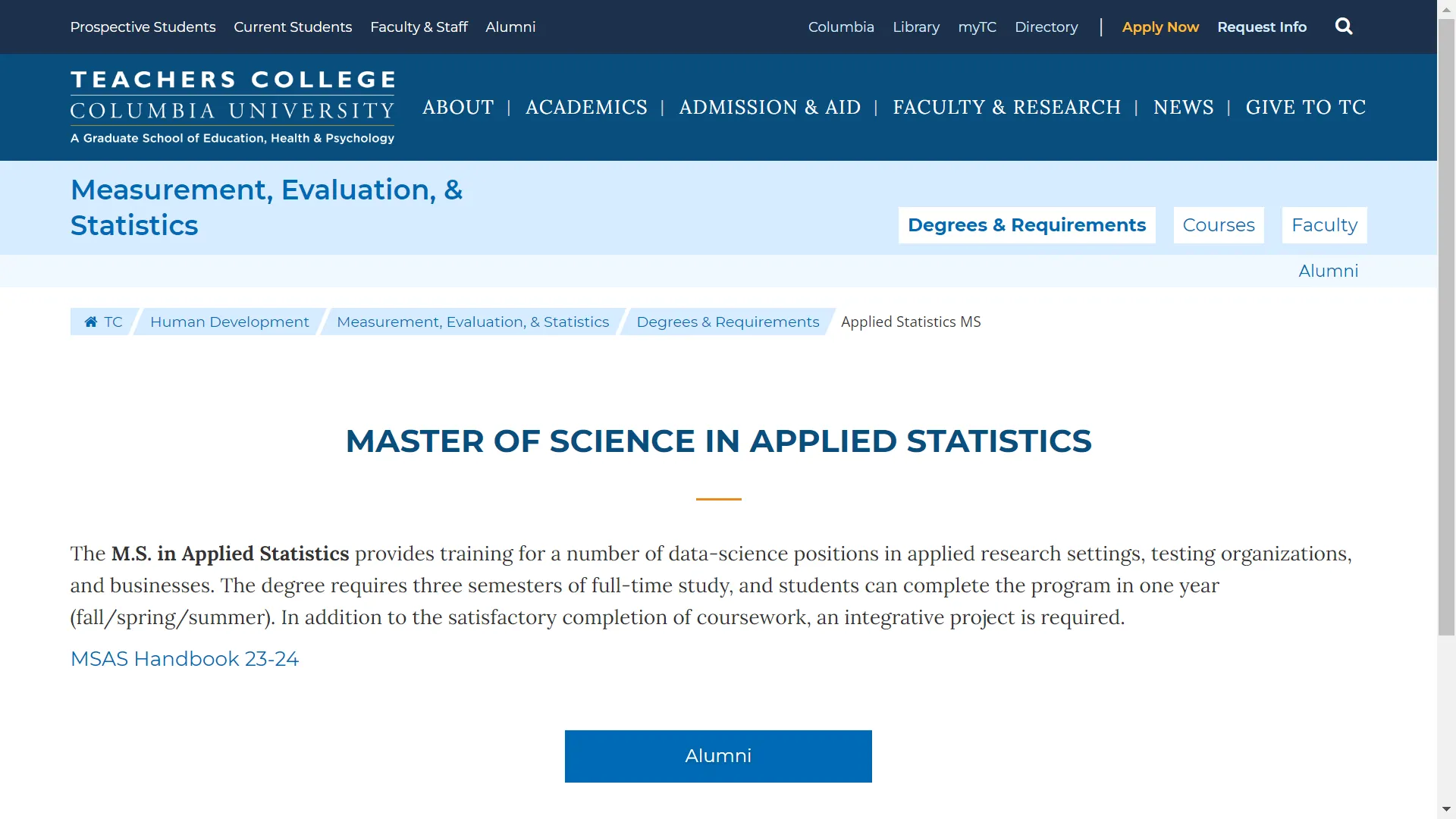Click the Apply Now link

(x=1160, y=27)
